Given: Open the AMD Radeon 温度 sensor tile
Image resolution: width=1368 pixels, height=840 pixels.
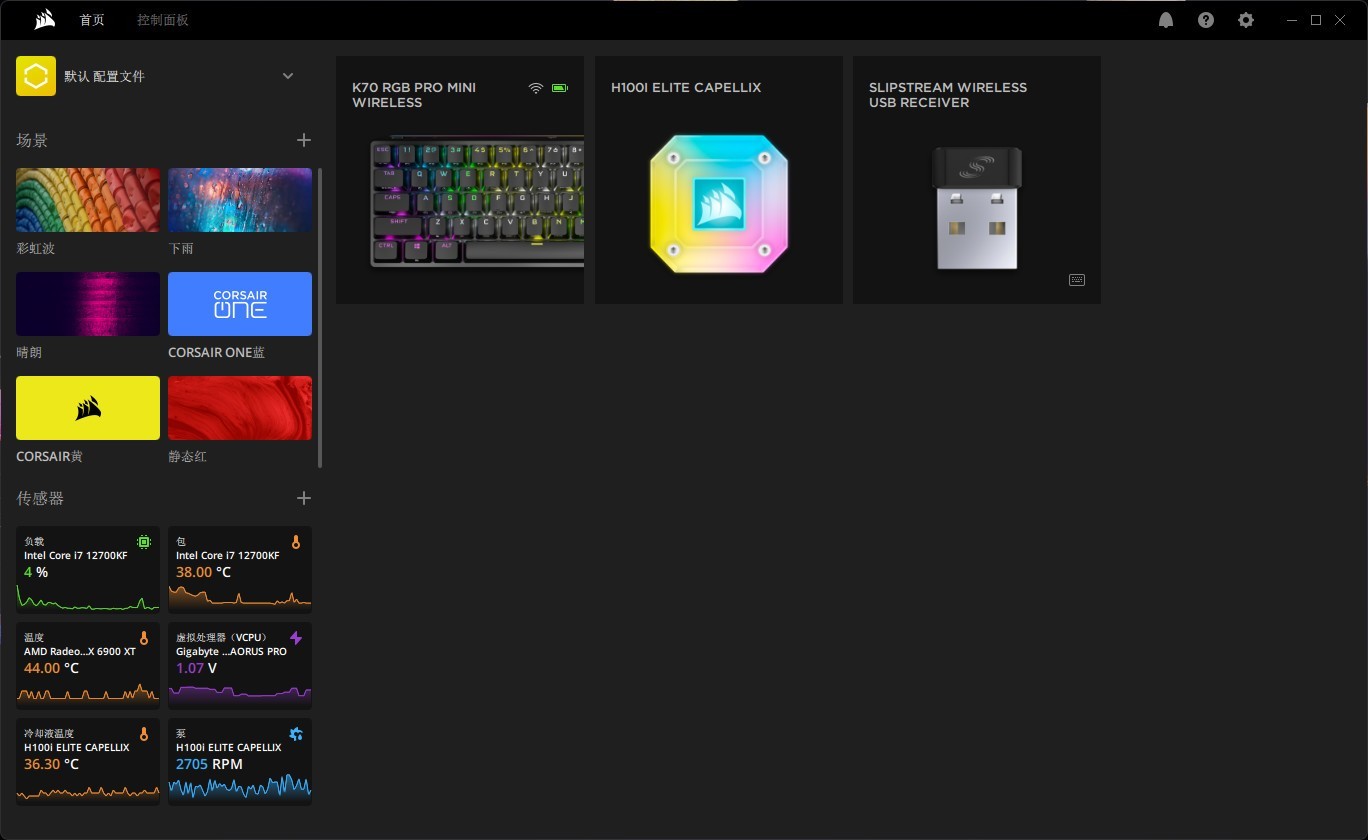Looking at the screenshot, I should coord(88,665).
